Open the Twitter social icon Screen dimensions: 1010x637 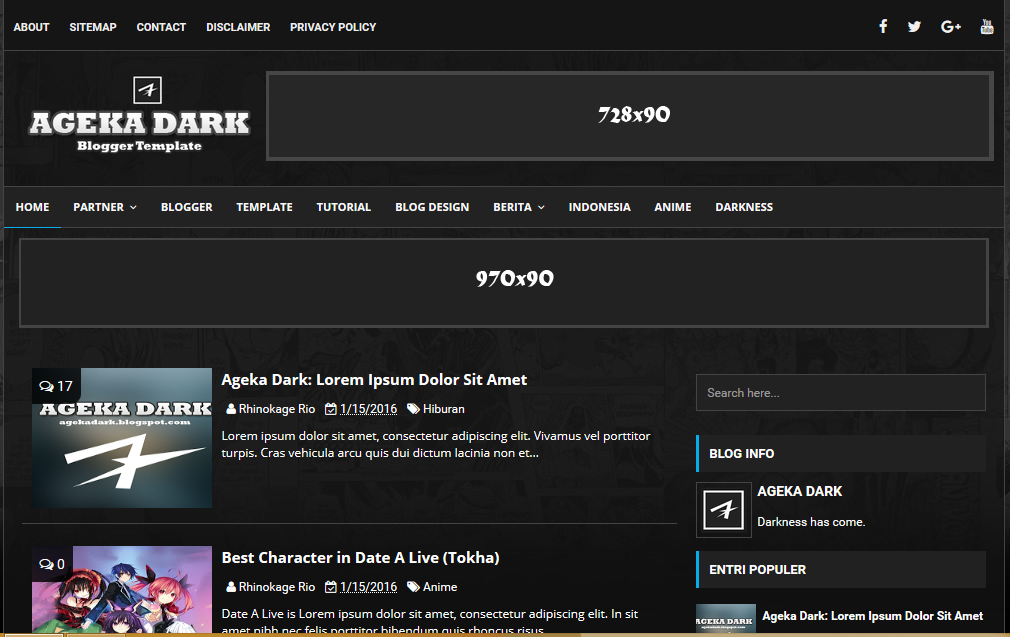(914, 26)
